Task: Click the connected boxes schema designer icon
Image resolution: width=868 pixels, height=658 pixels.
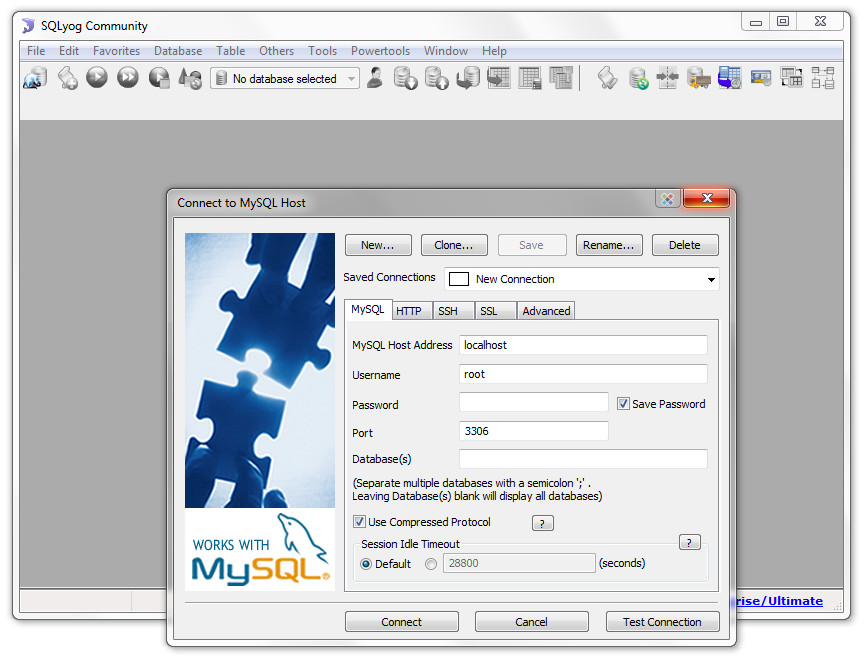Action: point(823,78)
